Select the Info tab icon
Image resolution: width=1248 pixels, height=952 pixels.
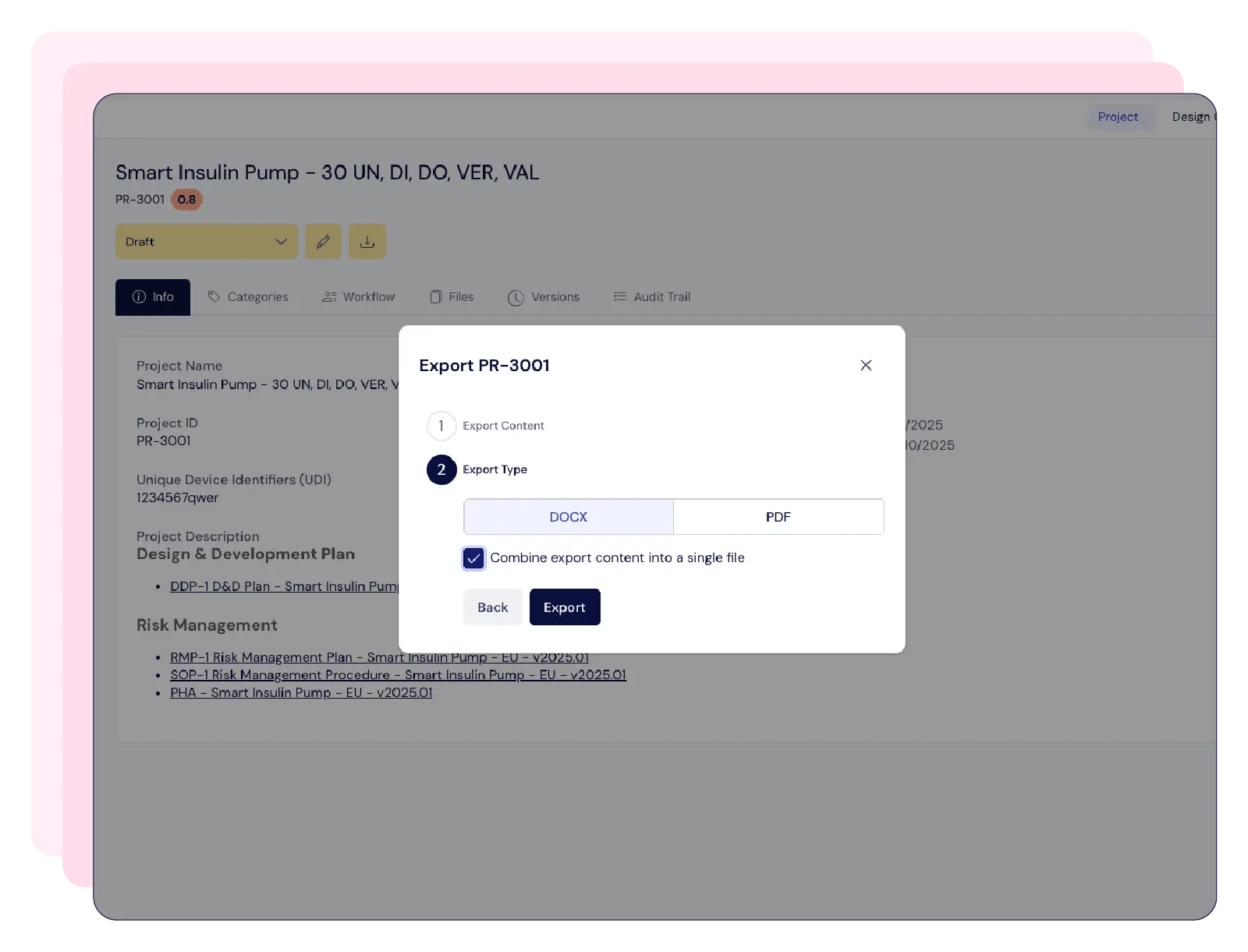139,297
